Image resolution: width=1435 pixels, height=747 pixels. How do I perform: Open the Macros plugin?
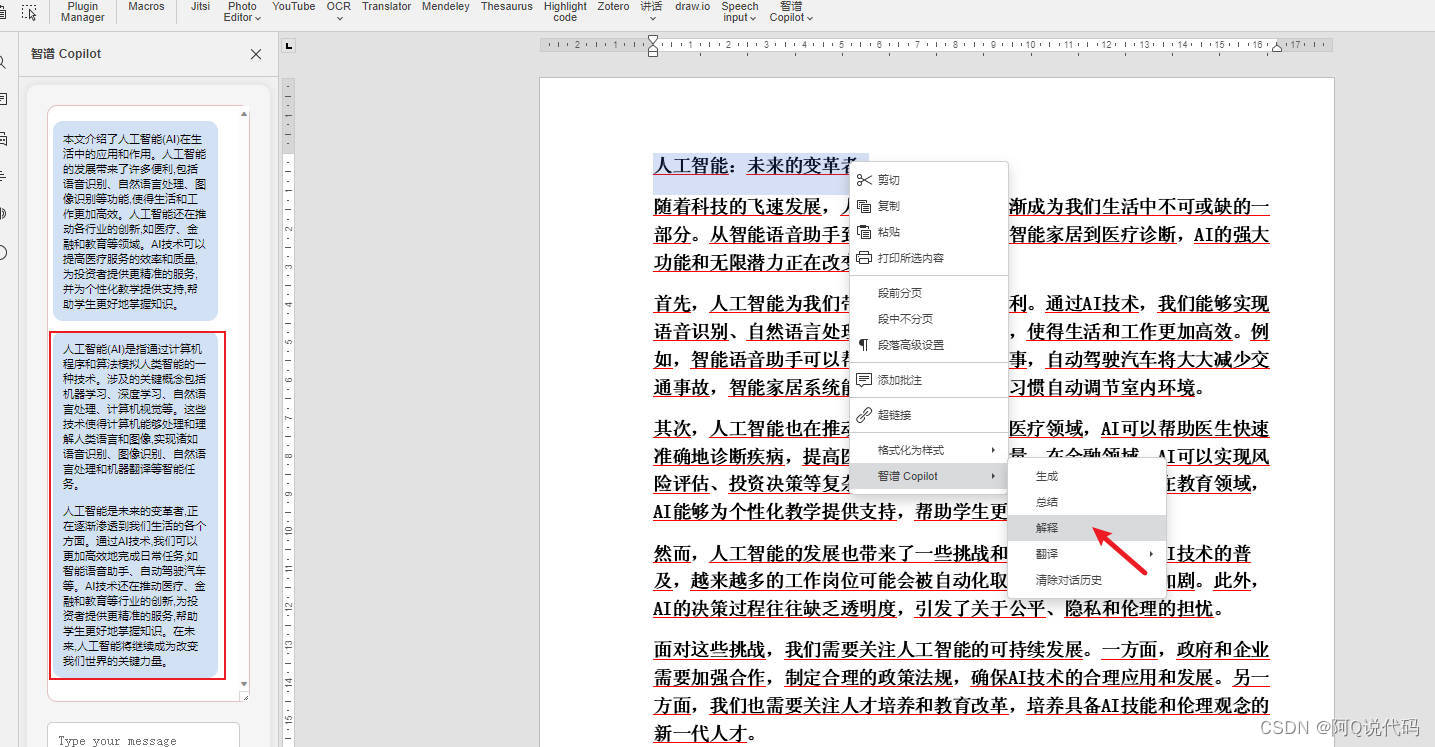click(146, 7)
